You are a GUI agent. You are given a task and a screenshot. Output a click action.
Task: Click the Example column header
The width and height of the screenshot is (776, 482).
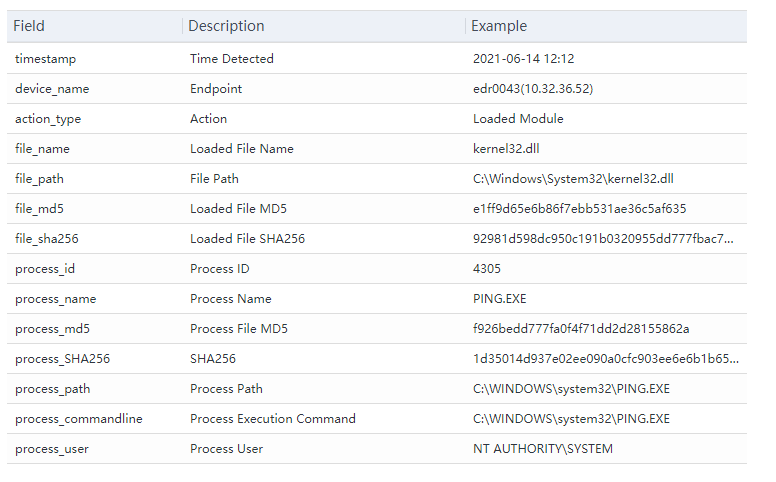point(499,26)
